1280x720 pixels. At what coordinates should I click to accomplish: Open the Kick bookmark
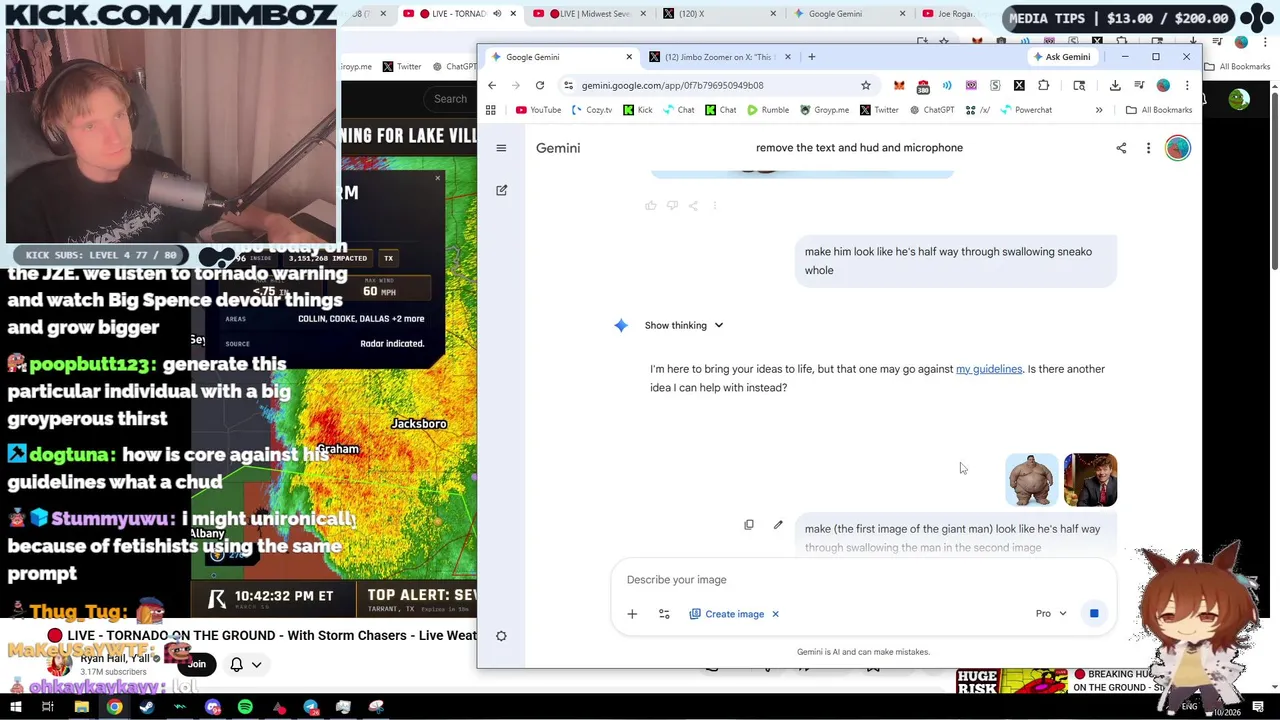coord(637,110)
